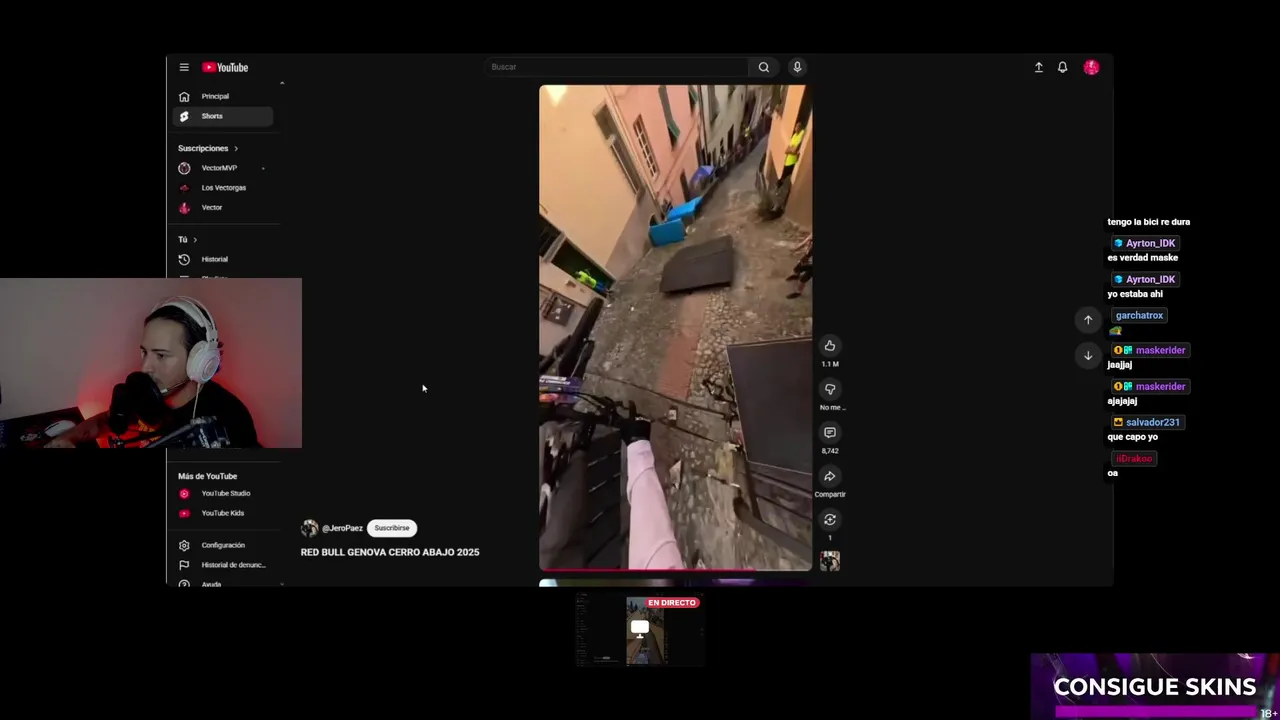Open the hamburger guide menu
The width and height of the screenshot is (1280, 720).
184,67
